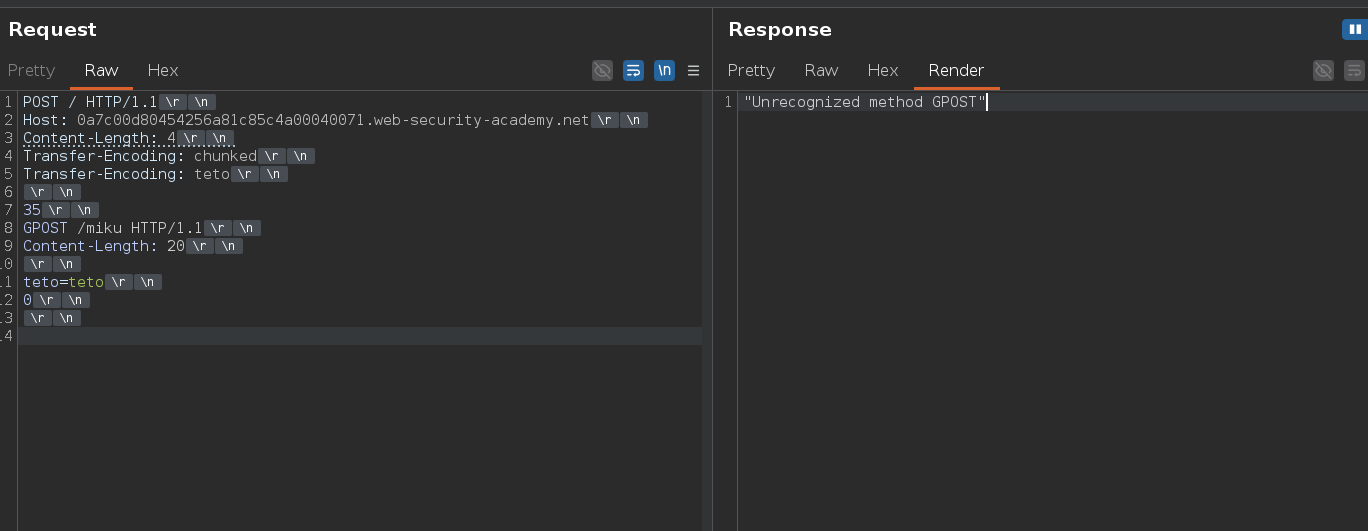Click the 'POST / HTTP/1.1' request line
1368x531 pixels.
119,102
